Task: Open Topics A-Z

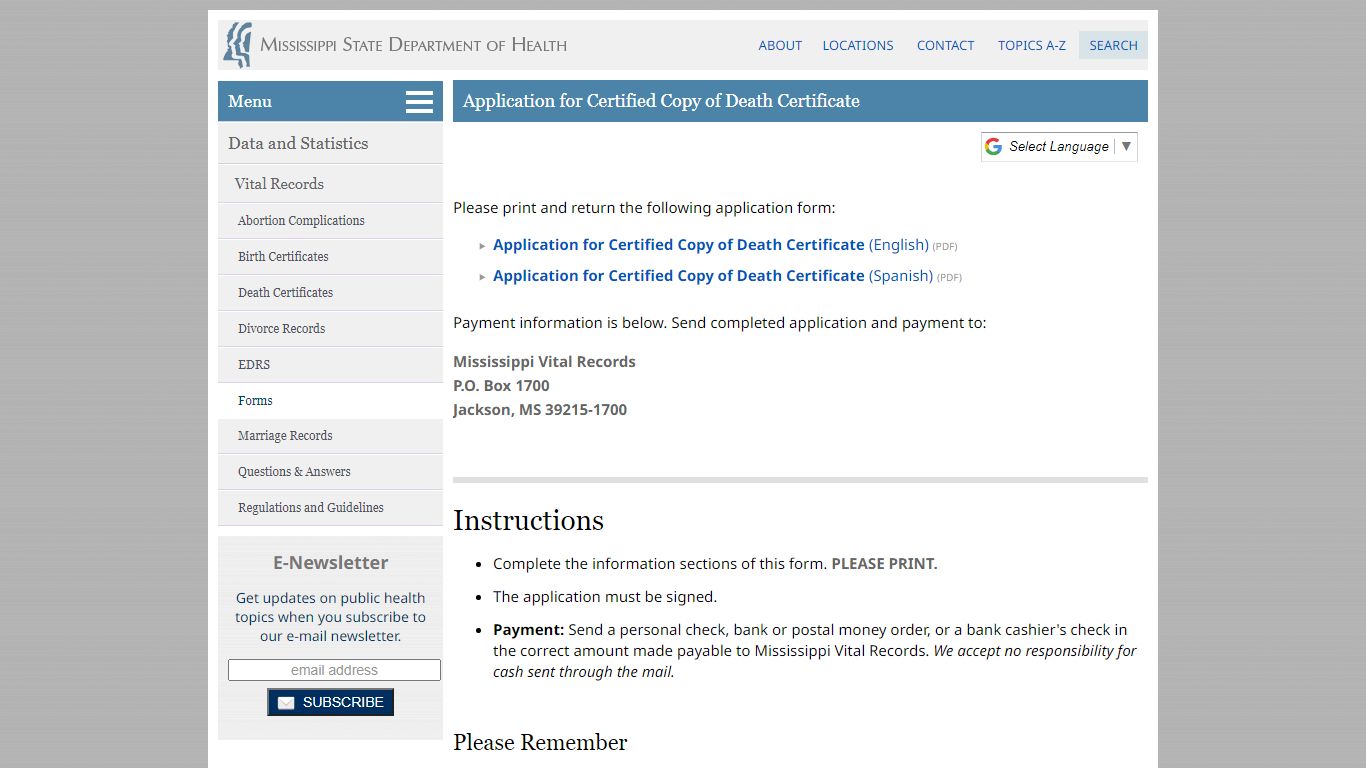Action: click(x=1032, y=45)
